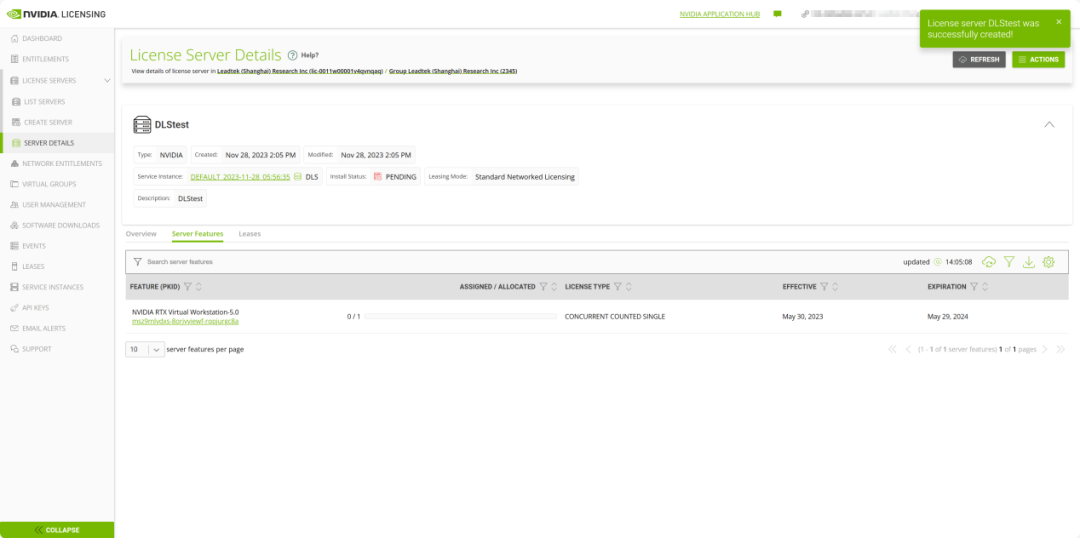Image resolution: width=1080 pixels, height=538 pixels.
Task: Click the Created 'Nov 28, 2023 2:05 PM' value
Action: [261, 155]
